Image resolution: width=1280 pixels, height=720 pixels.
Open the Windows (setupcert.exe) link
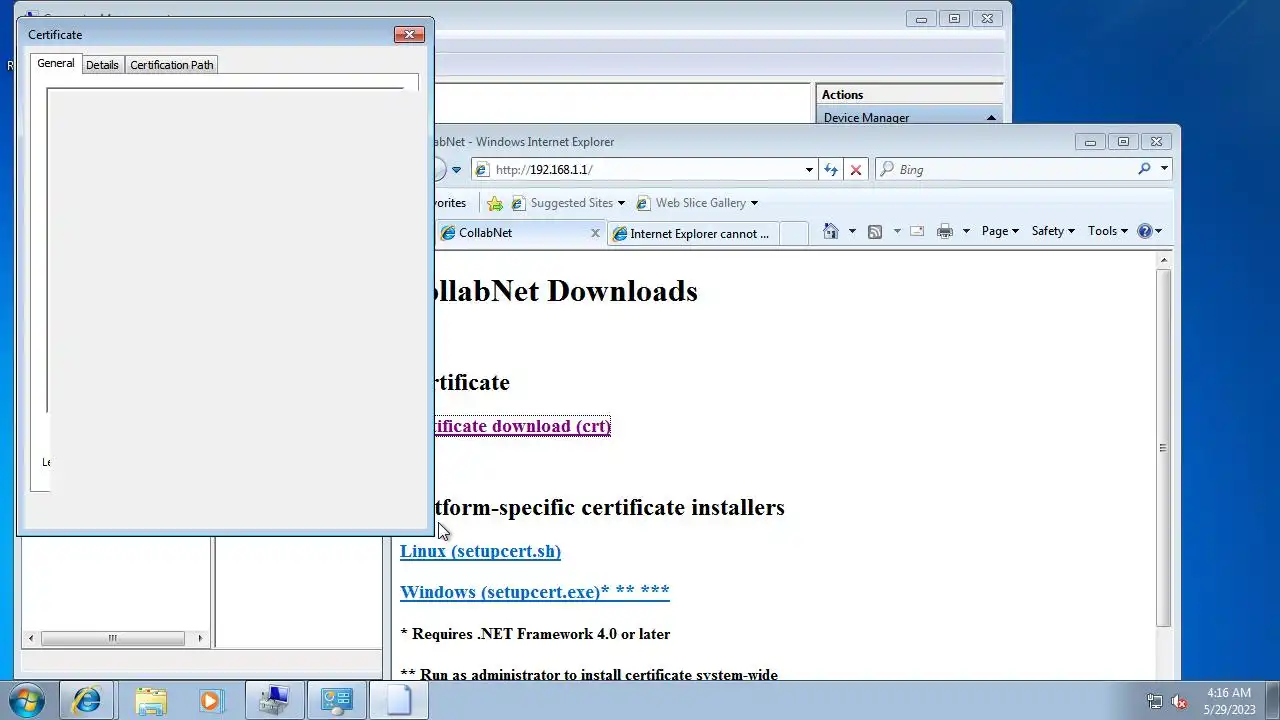[x=535, y=592]
